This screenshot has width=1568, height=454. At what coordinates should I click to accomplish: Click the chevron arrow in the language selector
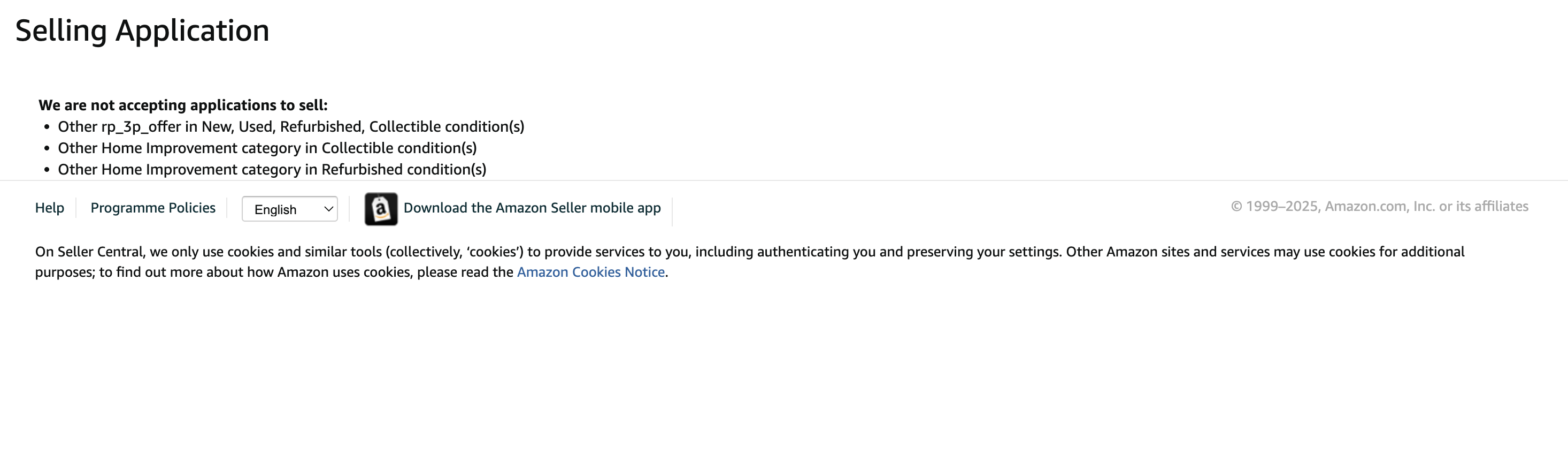tap(328, 209)
